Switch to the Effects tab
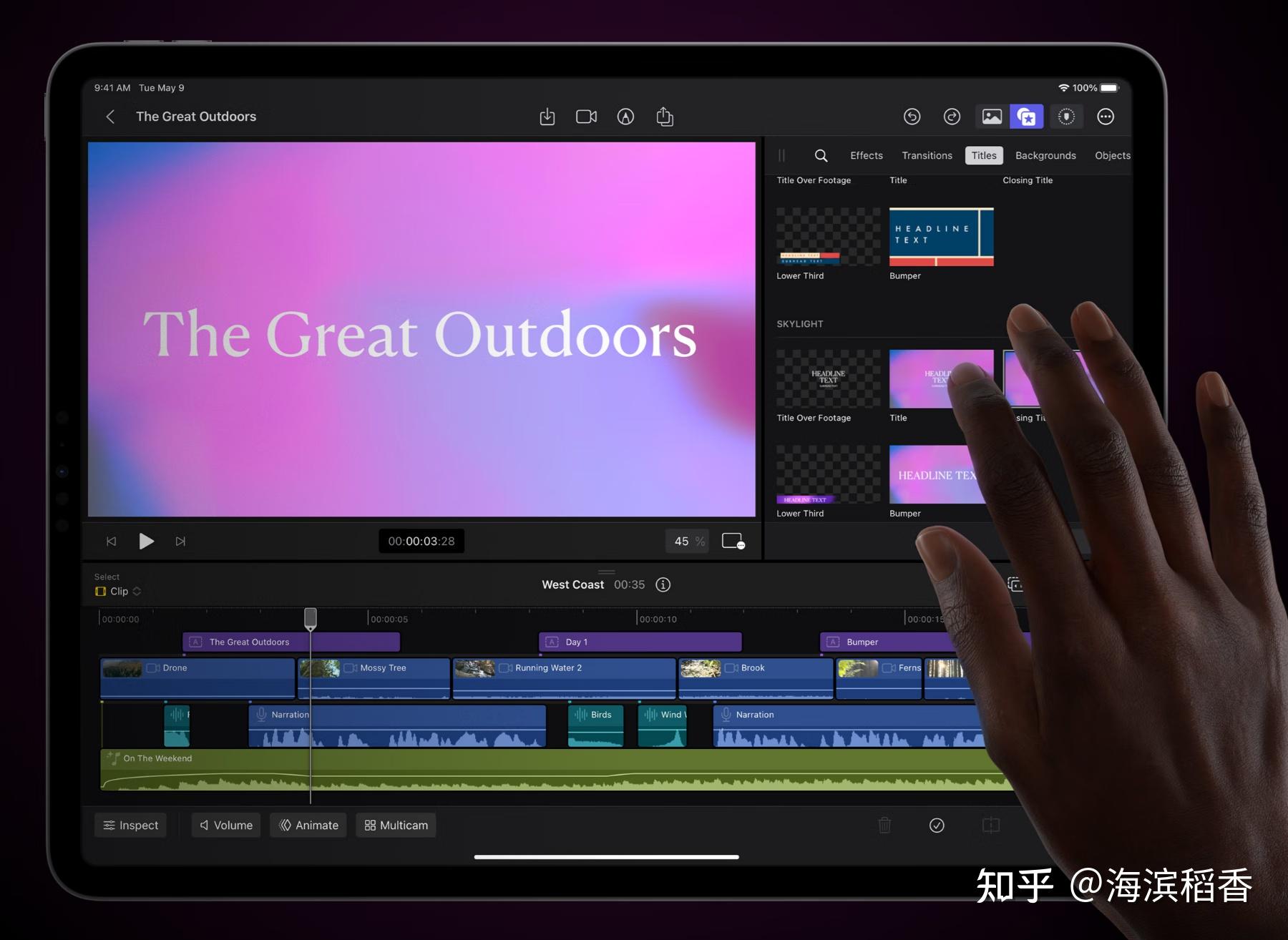 867,155
